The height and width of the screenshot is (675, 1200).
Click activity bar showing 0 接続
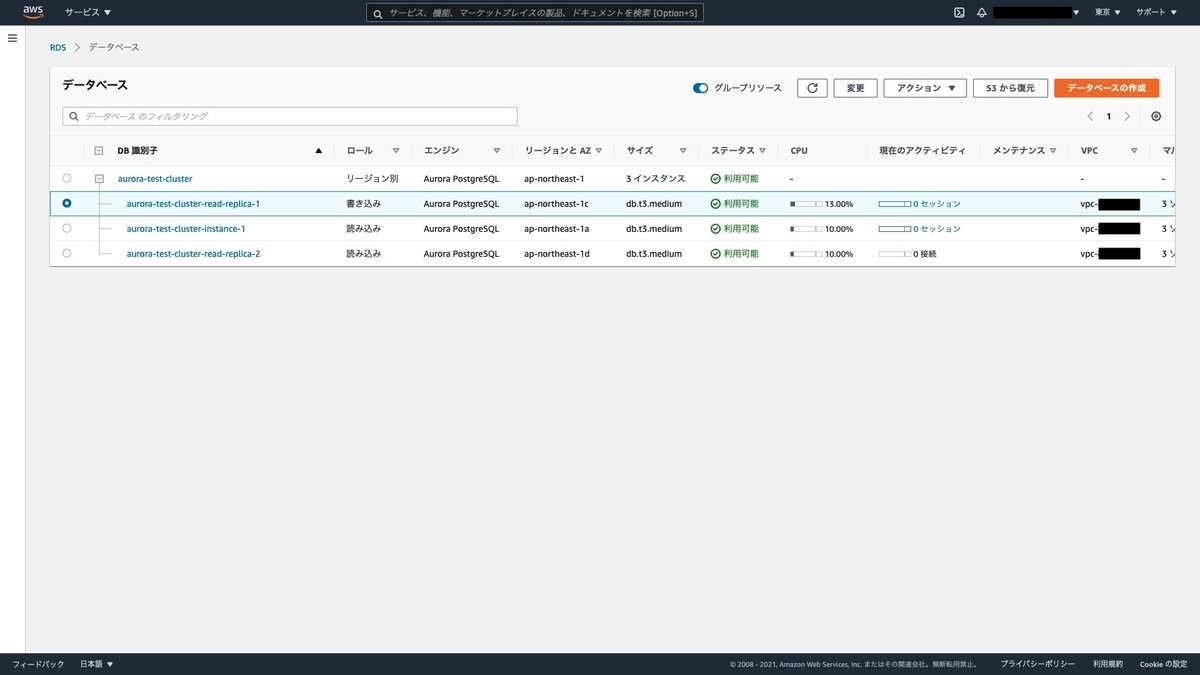click(x=895, y=254)
